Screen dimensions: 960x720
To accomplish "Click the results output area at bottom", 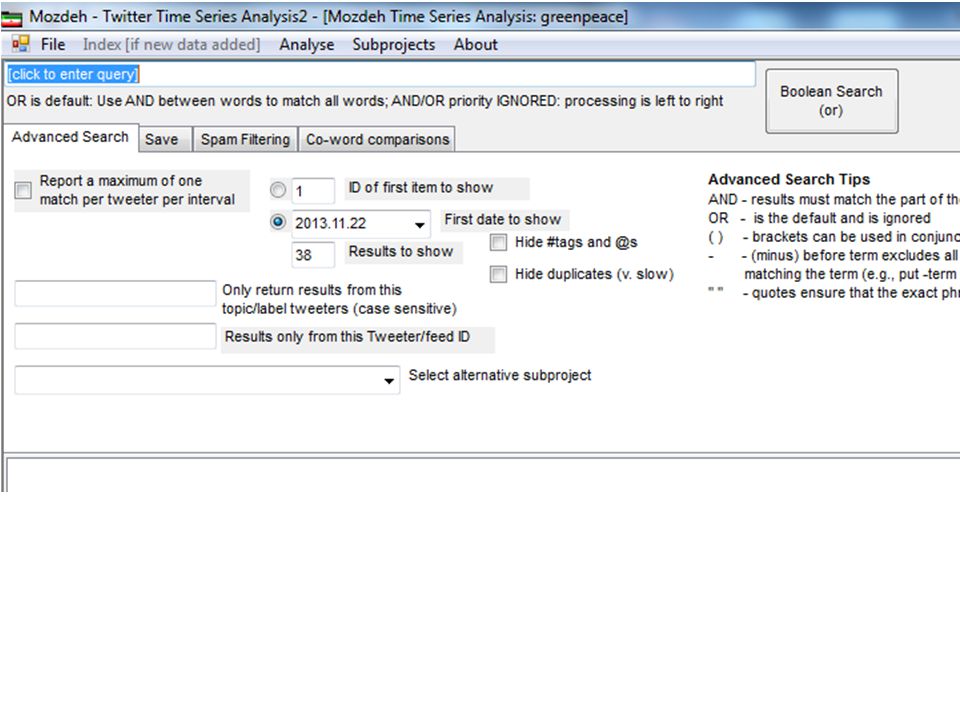I will click(x=483, y=474).
